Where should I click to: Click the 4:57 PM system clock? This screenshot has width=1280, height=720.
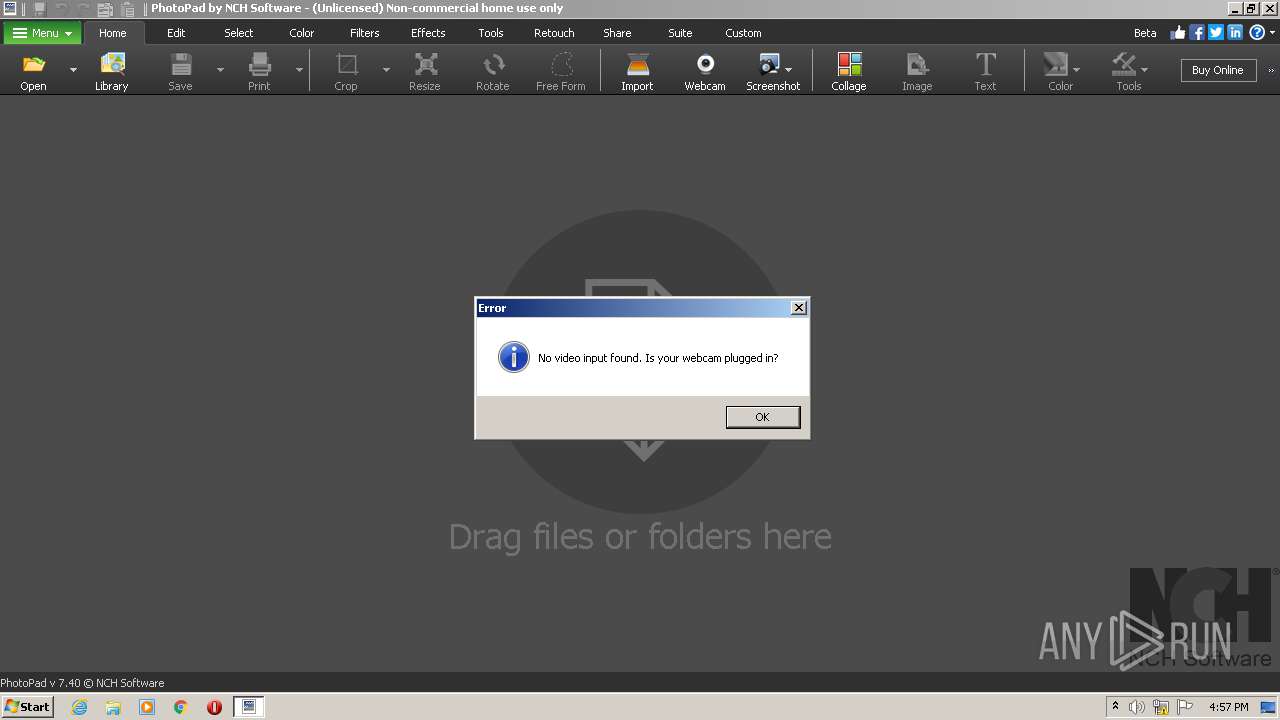[x=1229, y=707]
